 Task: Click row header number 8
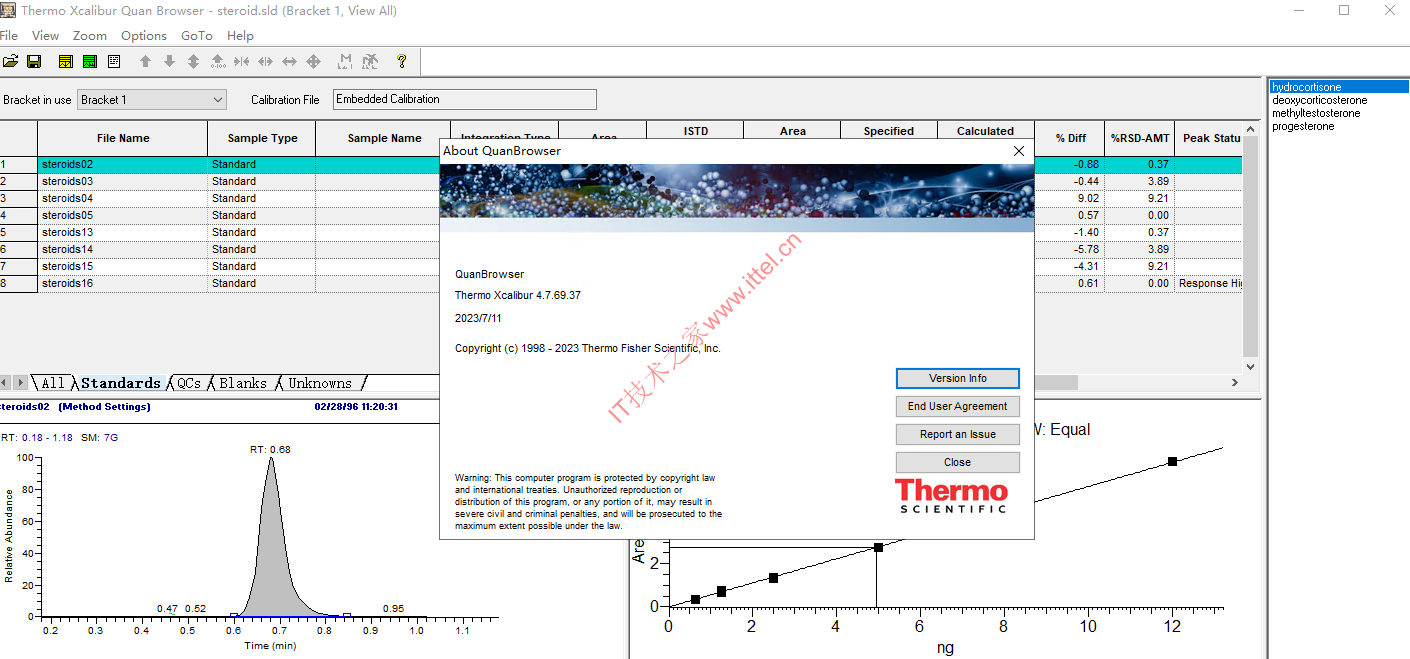tap(18, 283)
